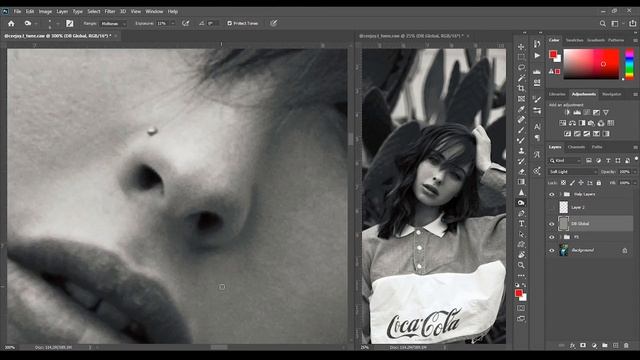Toggle Quick Mask mode icon
The width and height of the screenshot is (640, 360).
point(521,308)
